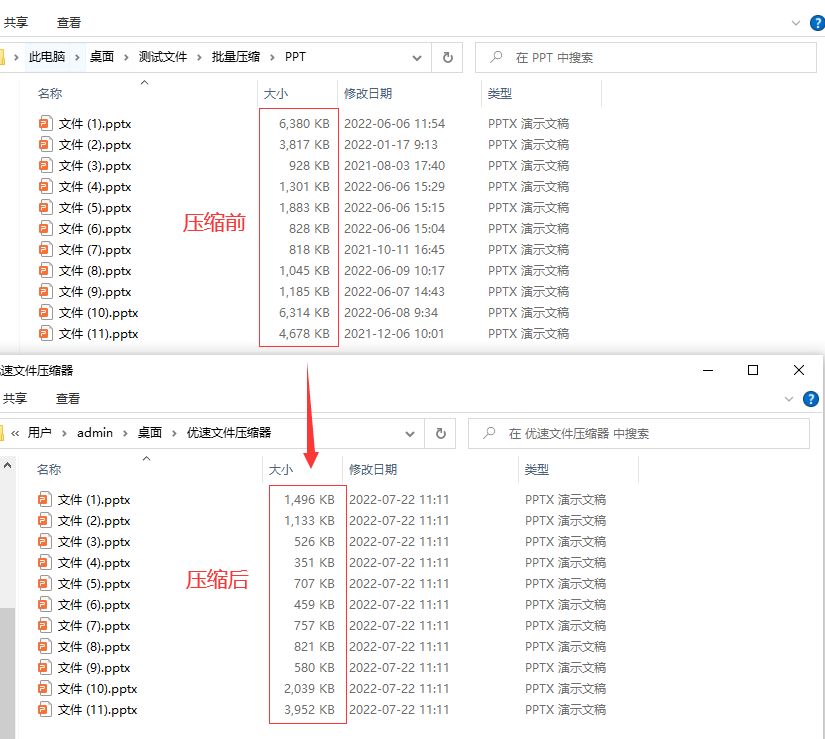Select 文件 (11).pptx icon sized 4,678 KB

pyautogui.click(x=45, y=333)
